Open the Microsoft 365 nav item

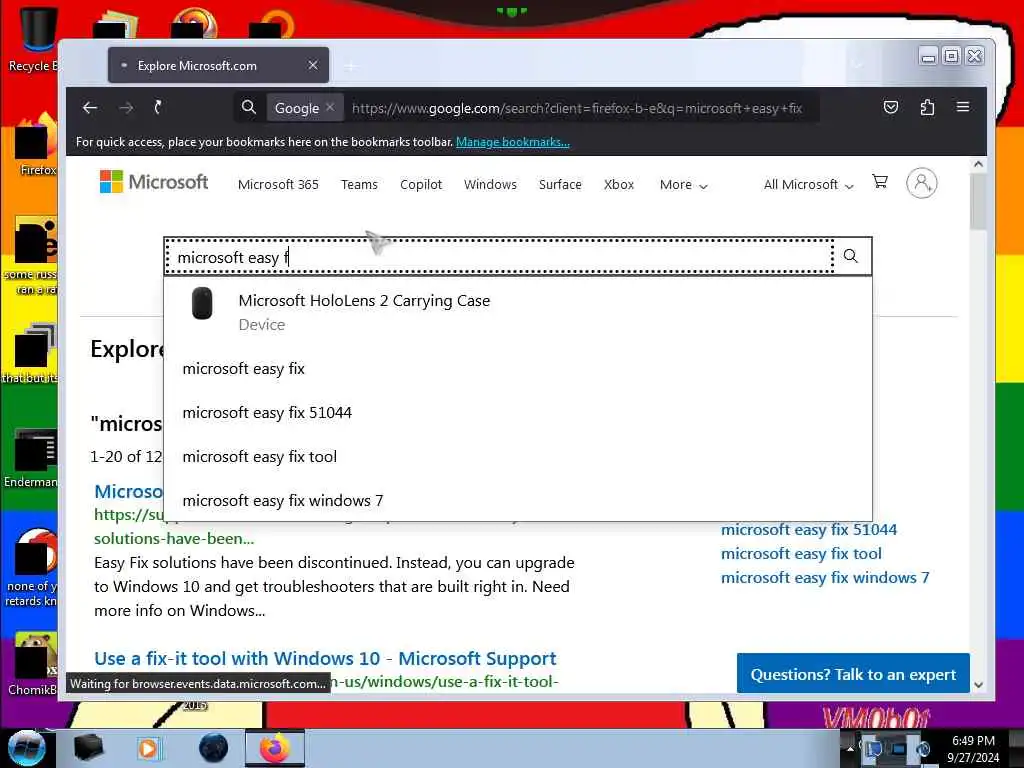[x=278, y=185]
